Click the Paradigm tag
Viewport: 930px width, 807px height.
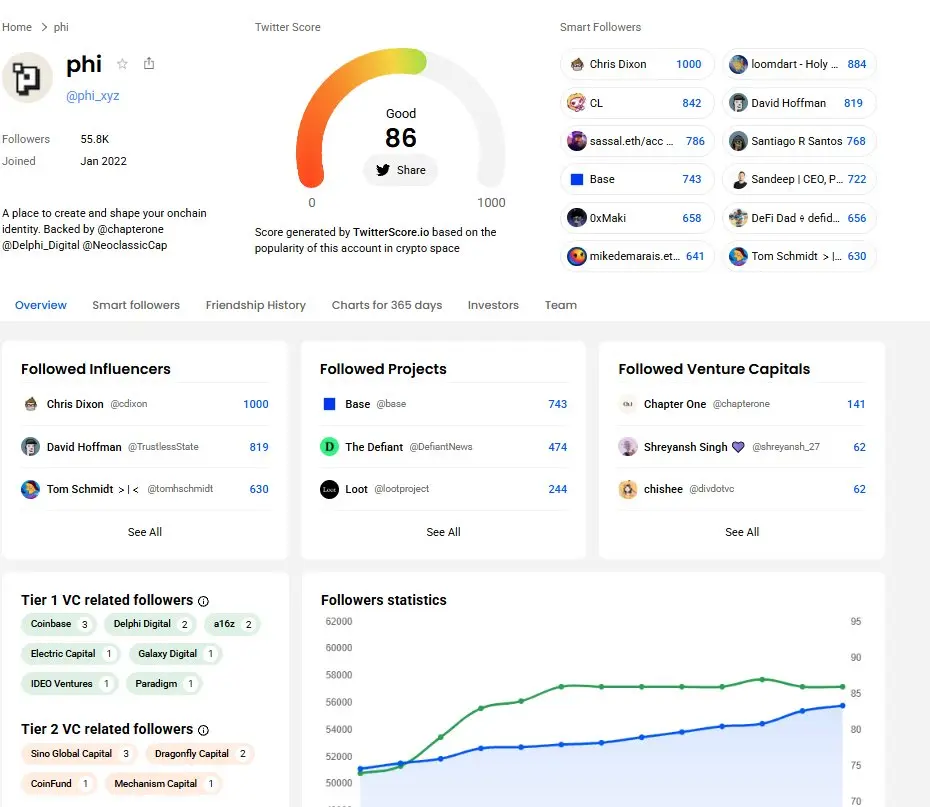pyautogui.click(x=164, y=684)
